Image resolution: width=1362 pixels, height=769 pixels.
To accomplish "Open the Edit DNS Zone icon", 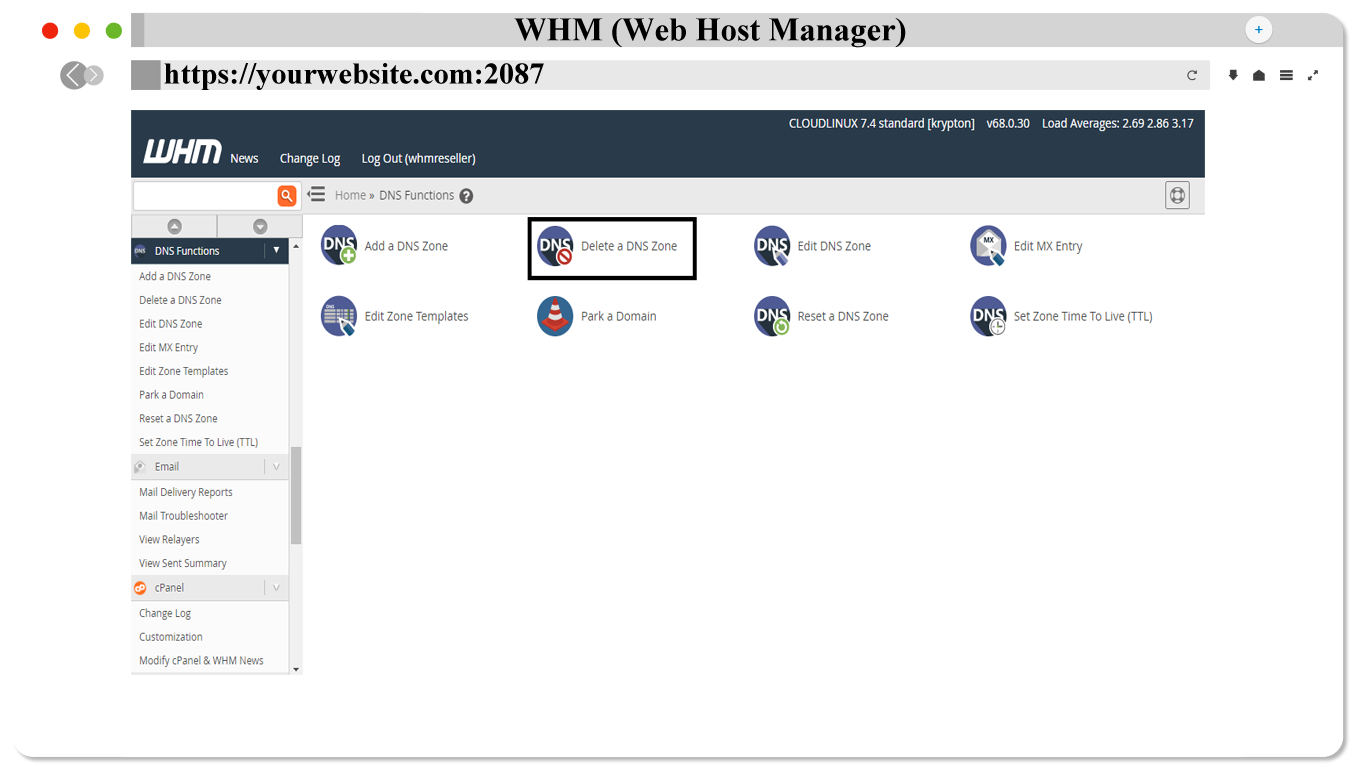I will point(772,246).
